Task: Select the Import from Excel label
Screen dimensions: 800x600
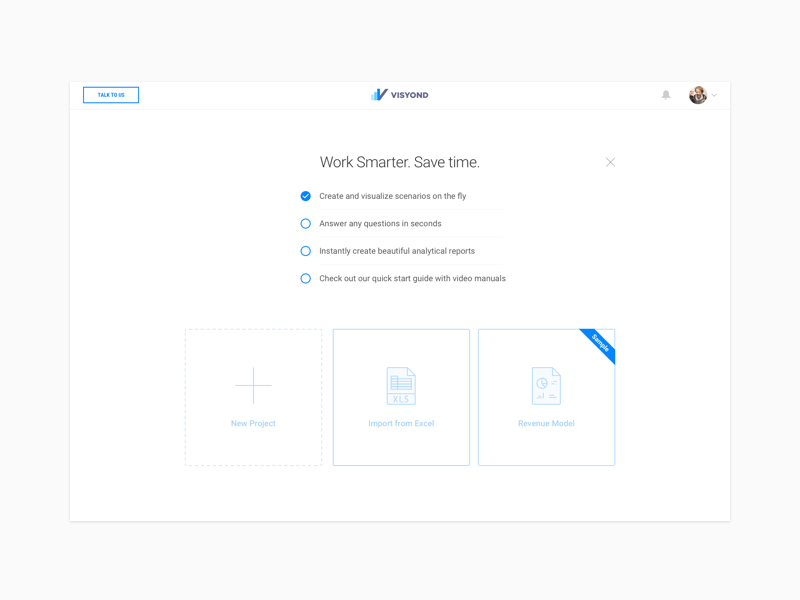Action: [401, 424]
